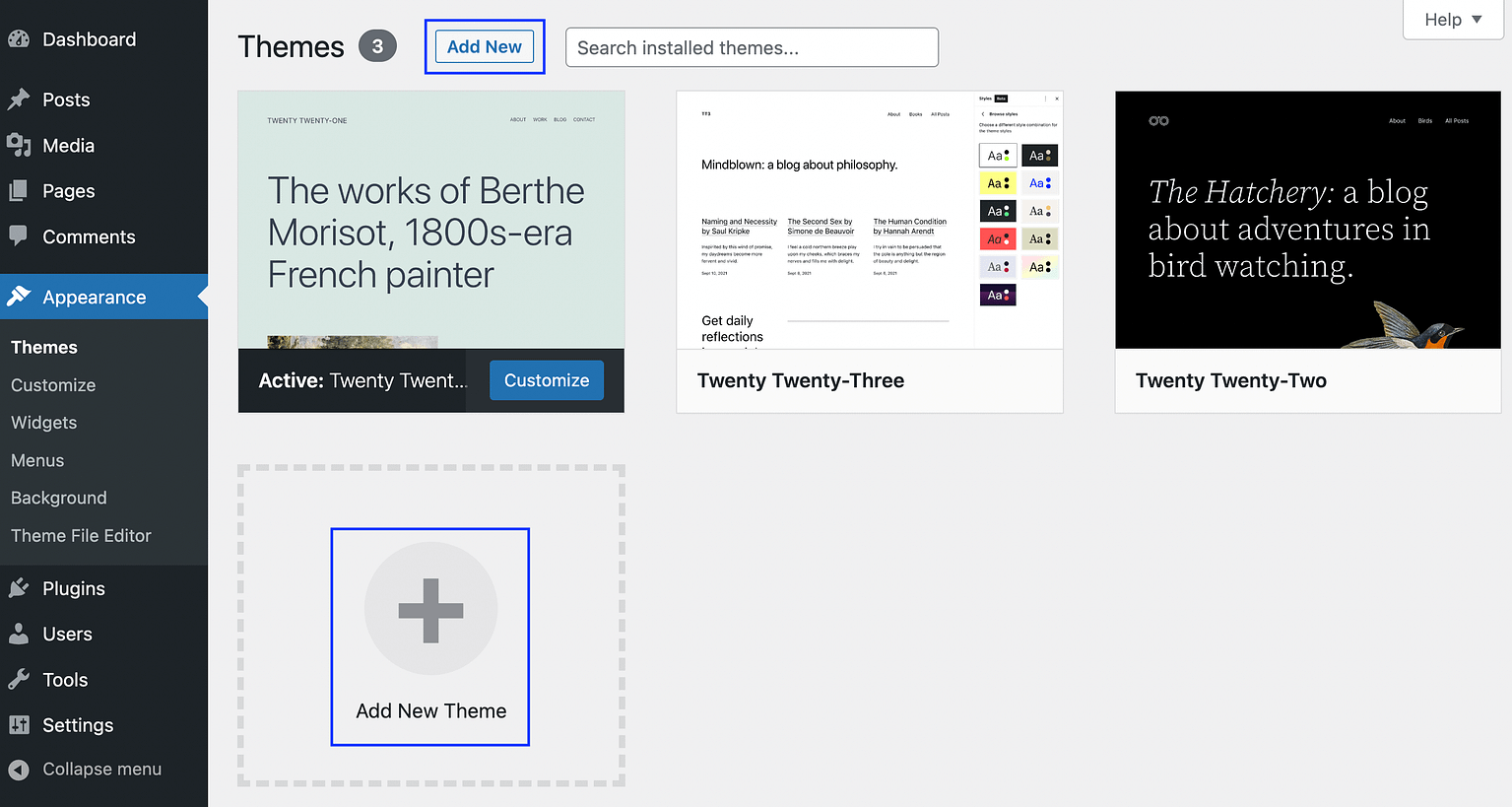Expand the Help dropdown
This screenshot has height=807, width=1512.
coord(1452,19)
